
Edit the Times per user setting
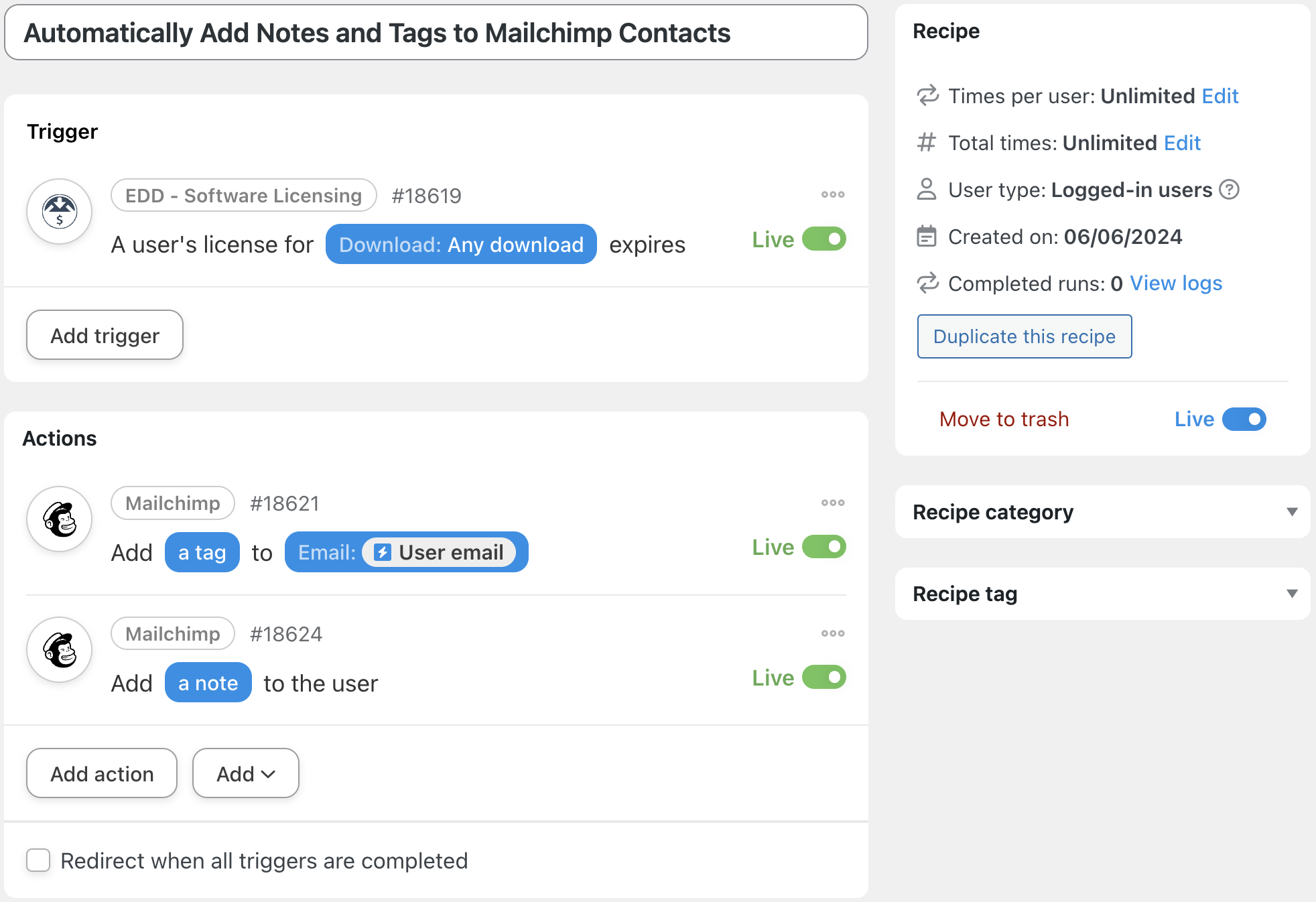tap(1220, 96)
